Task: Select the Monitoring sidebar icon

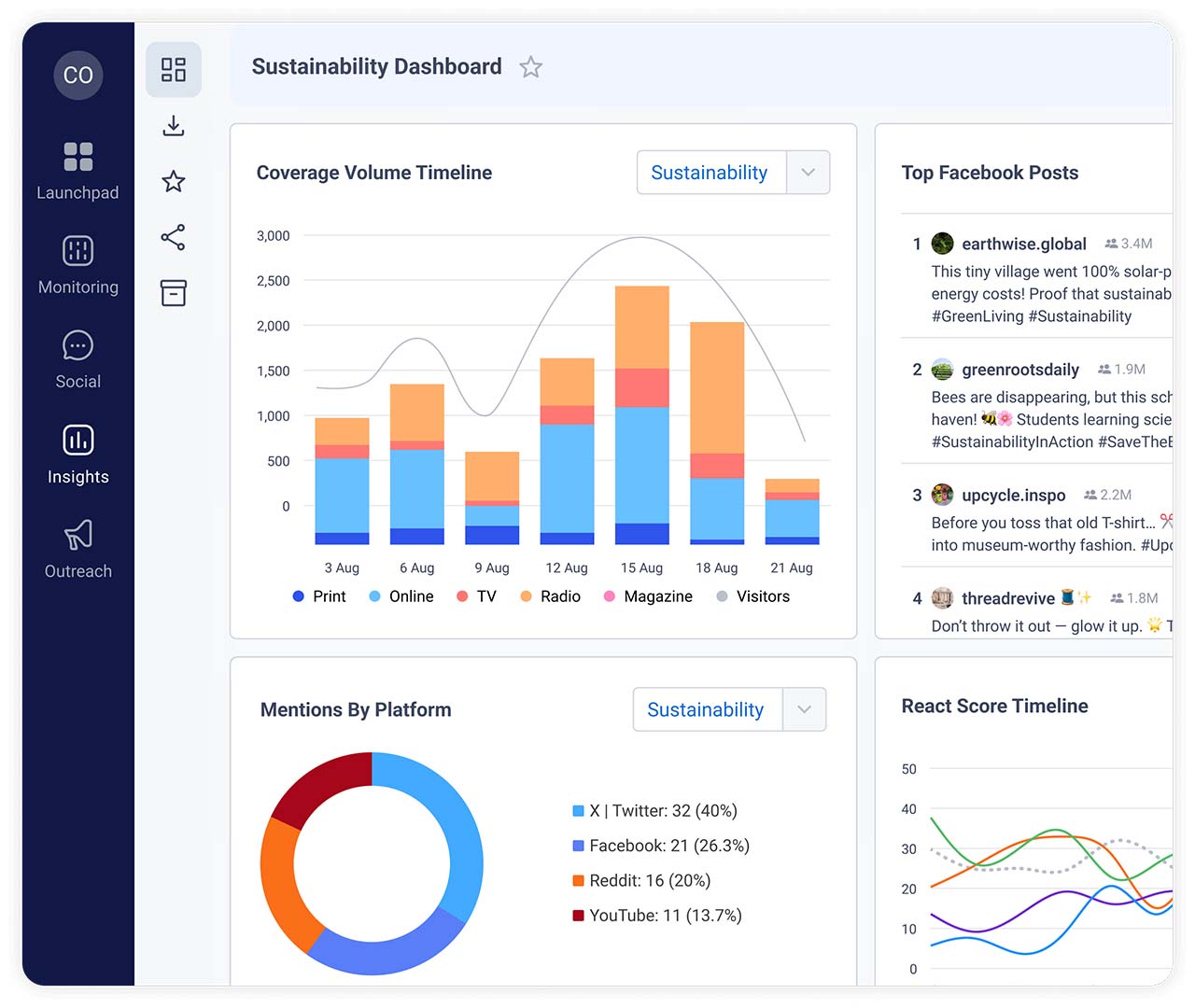Action: [x=77, y=250]
